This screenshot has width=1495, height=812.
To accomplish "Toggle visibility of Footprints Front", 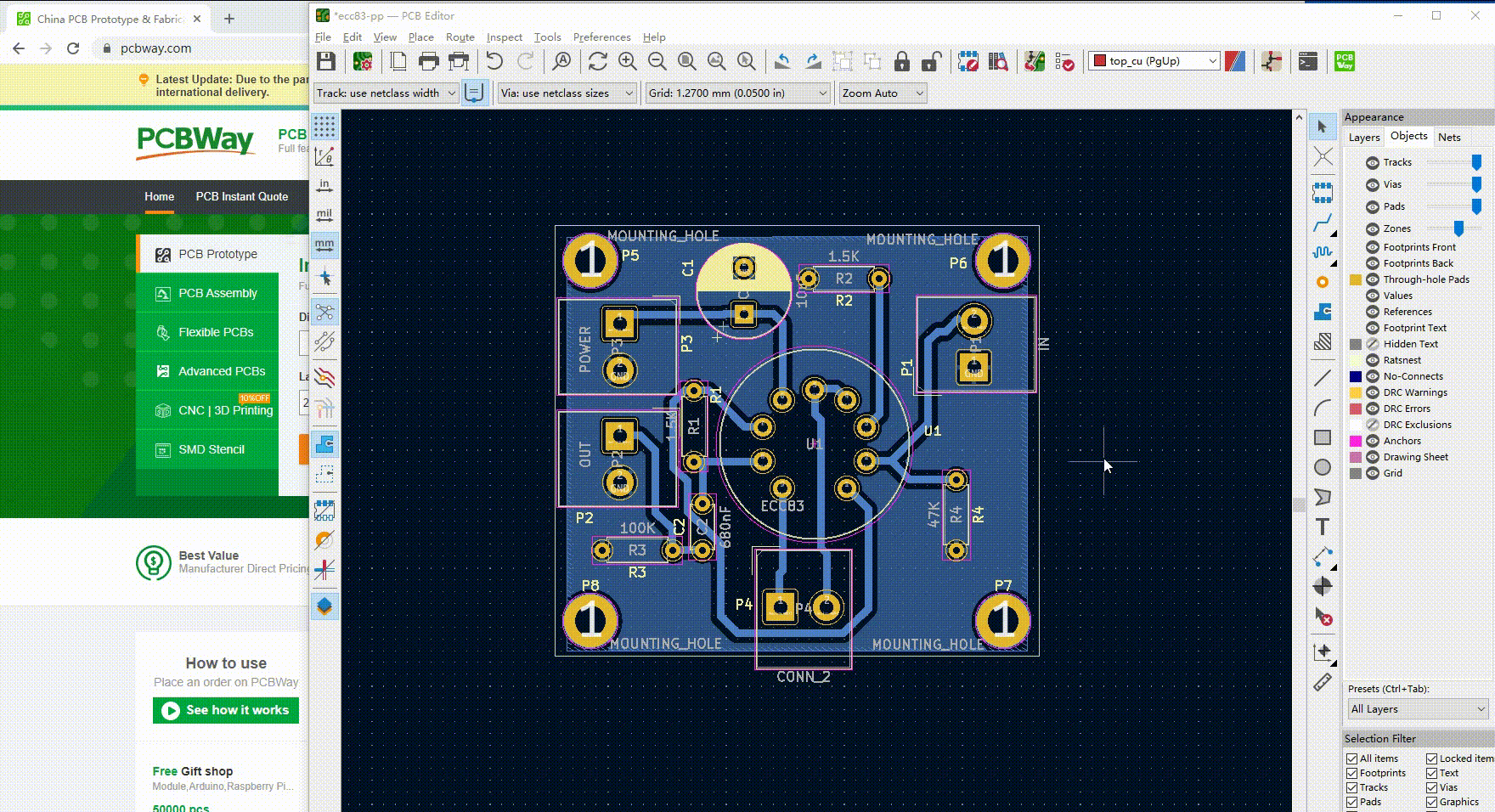I will 1372,247.
